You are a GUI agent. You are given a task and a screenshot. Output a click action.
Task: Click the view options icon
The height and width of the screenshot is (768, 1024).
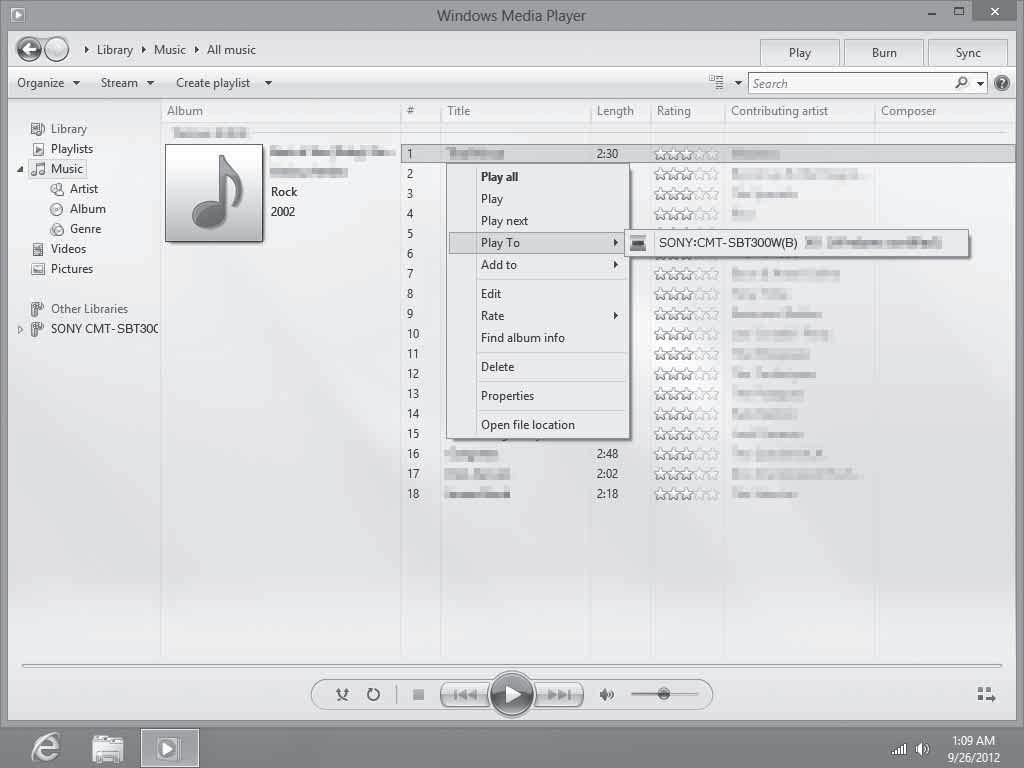coord(716,82)
